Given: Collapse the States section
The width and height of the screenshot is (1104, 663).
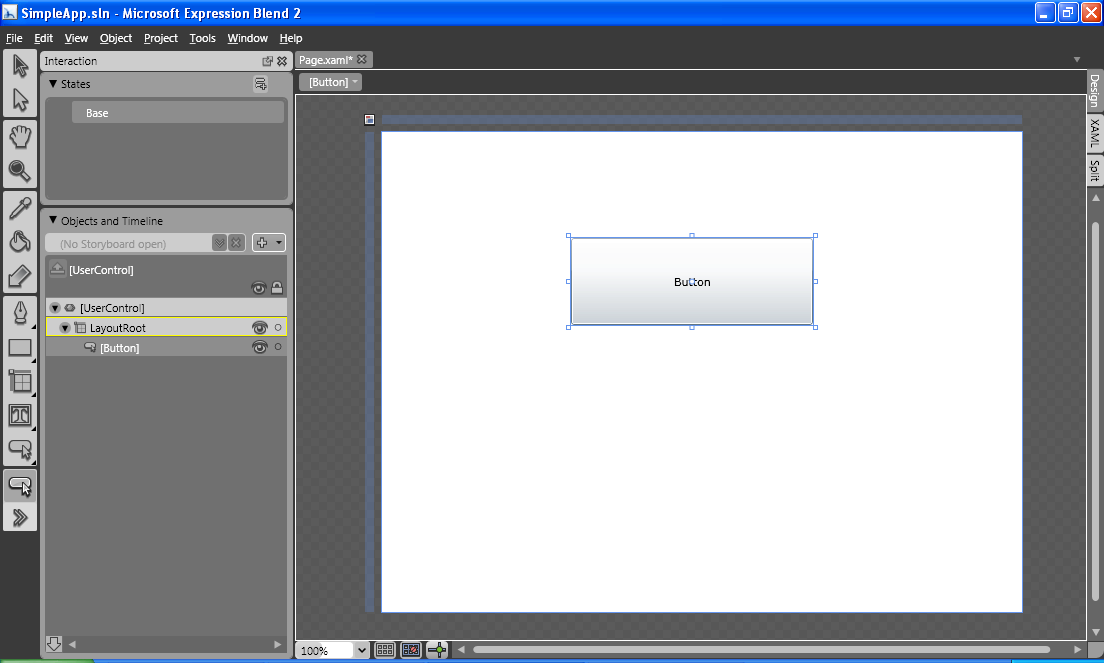Looking at the screenshot, I should point(53,84).
